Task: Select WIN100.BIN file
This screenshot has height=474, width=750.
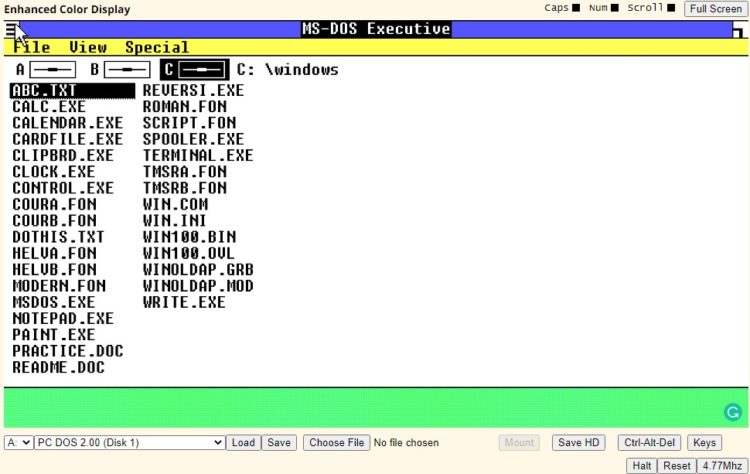Action: 189,237
